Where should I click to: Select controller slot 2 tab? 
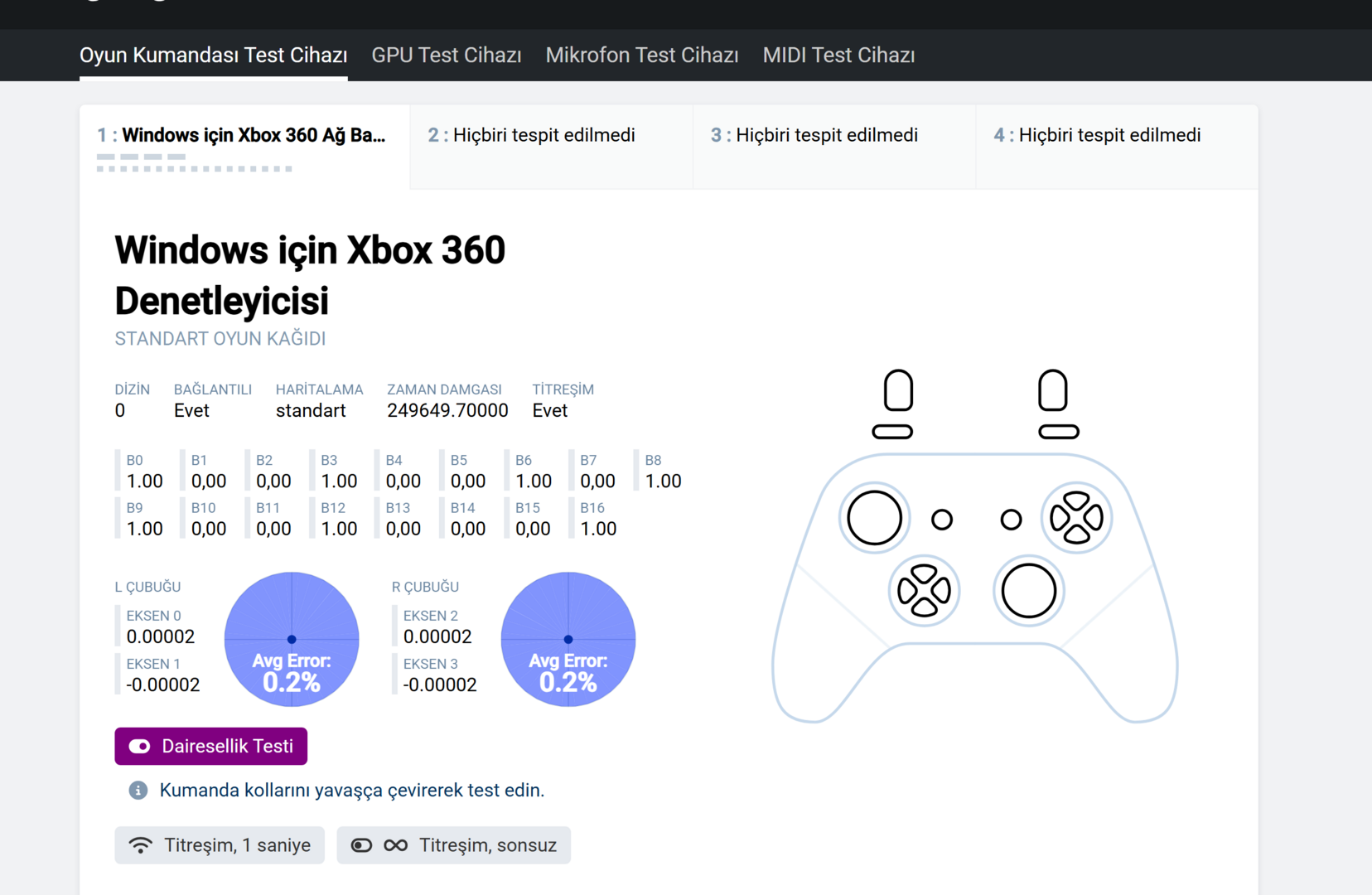pos(551,147)
